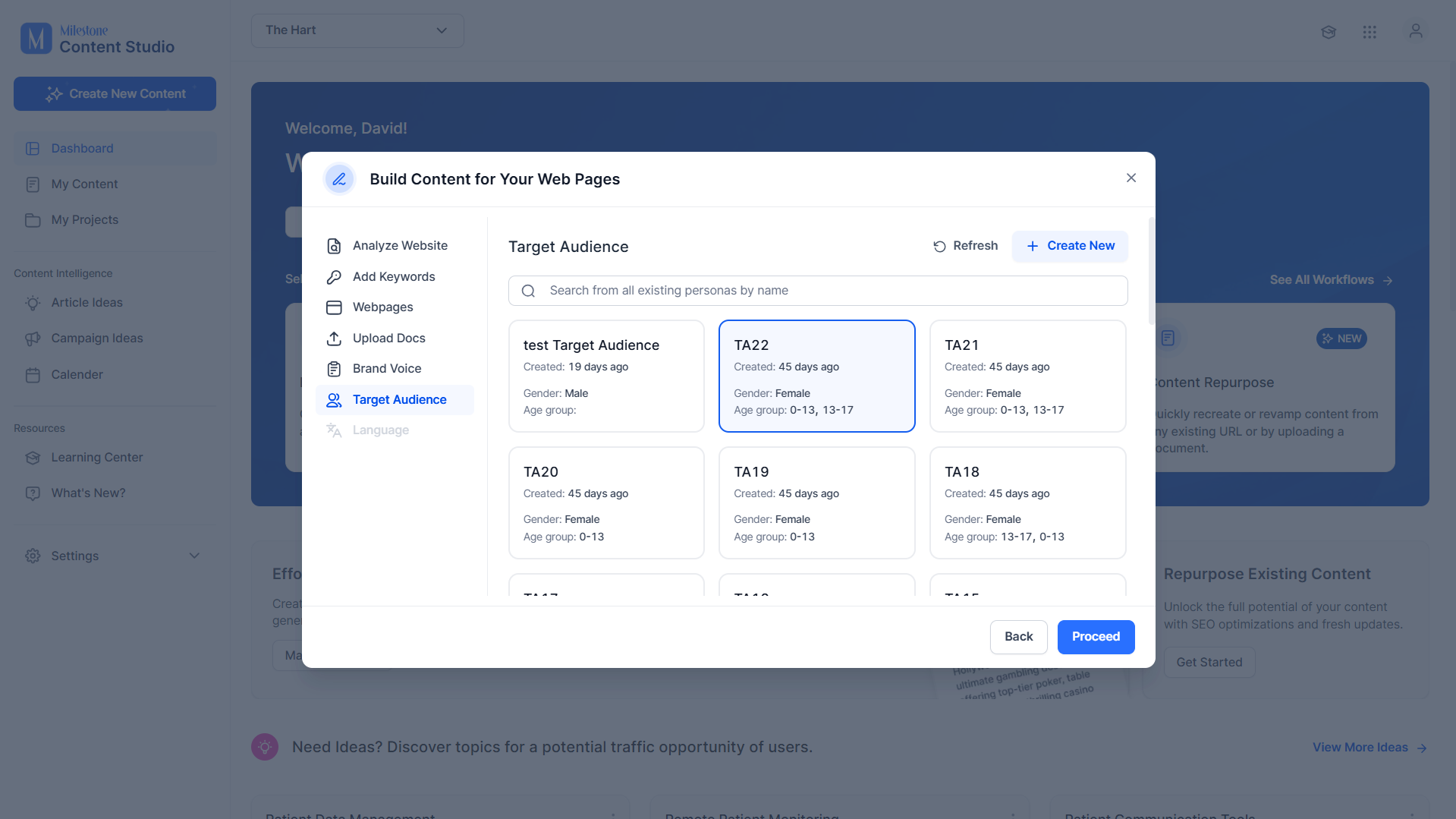Viewport: 1456px width, 819px height.
Task: Click the Analyze Website step icon
Action: point(334,246)
